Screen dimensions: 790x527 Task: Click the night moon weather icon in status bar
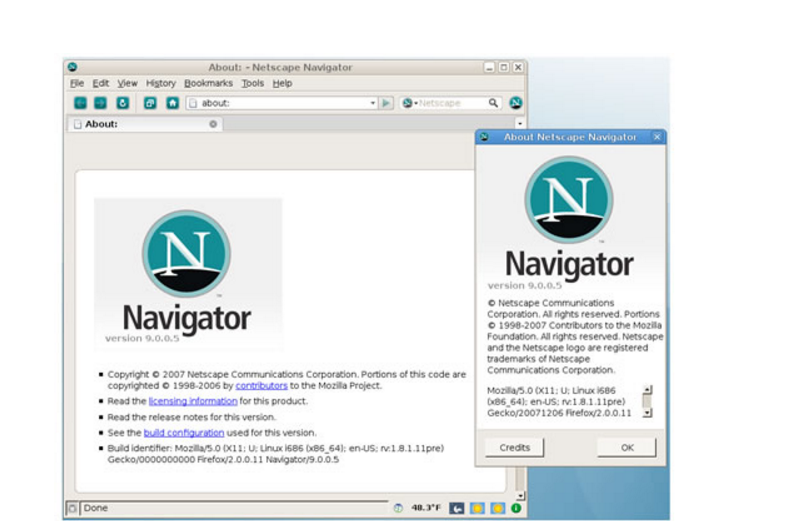pos(456,508)
